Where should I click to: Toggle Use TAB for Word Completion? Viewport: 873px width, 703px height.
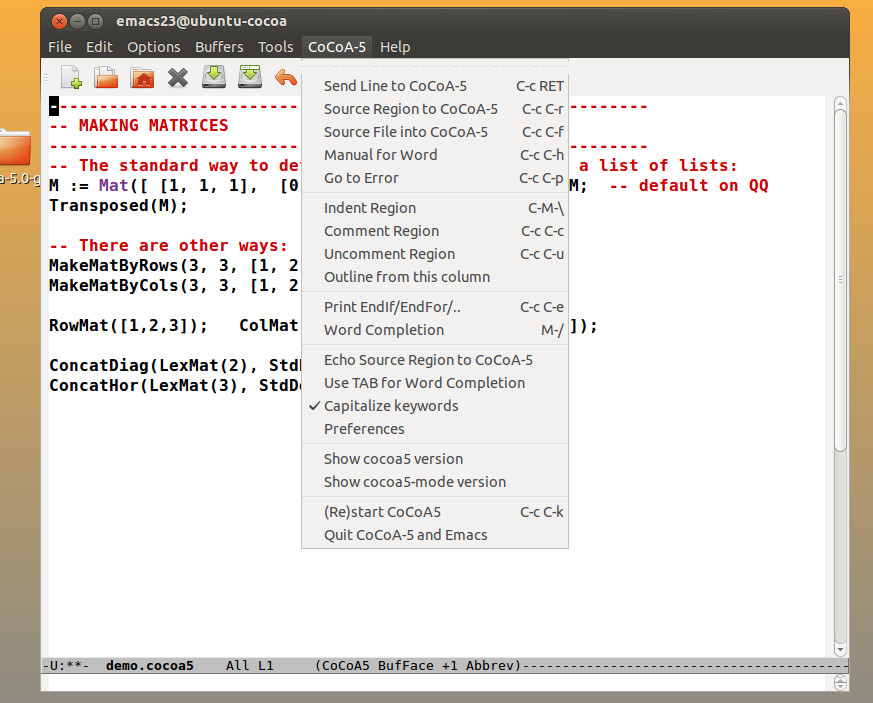click(x=434, y=383)
